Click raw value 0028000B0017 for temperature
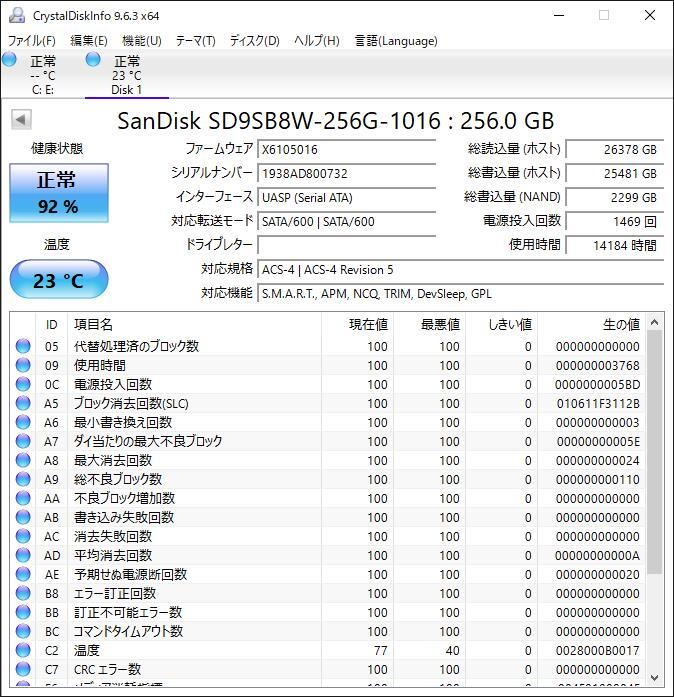Screen dimensions: 674x697 click(598, 650)
